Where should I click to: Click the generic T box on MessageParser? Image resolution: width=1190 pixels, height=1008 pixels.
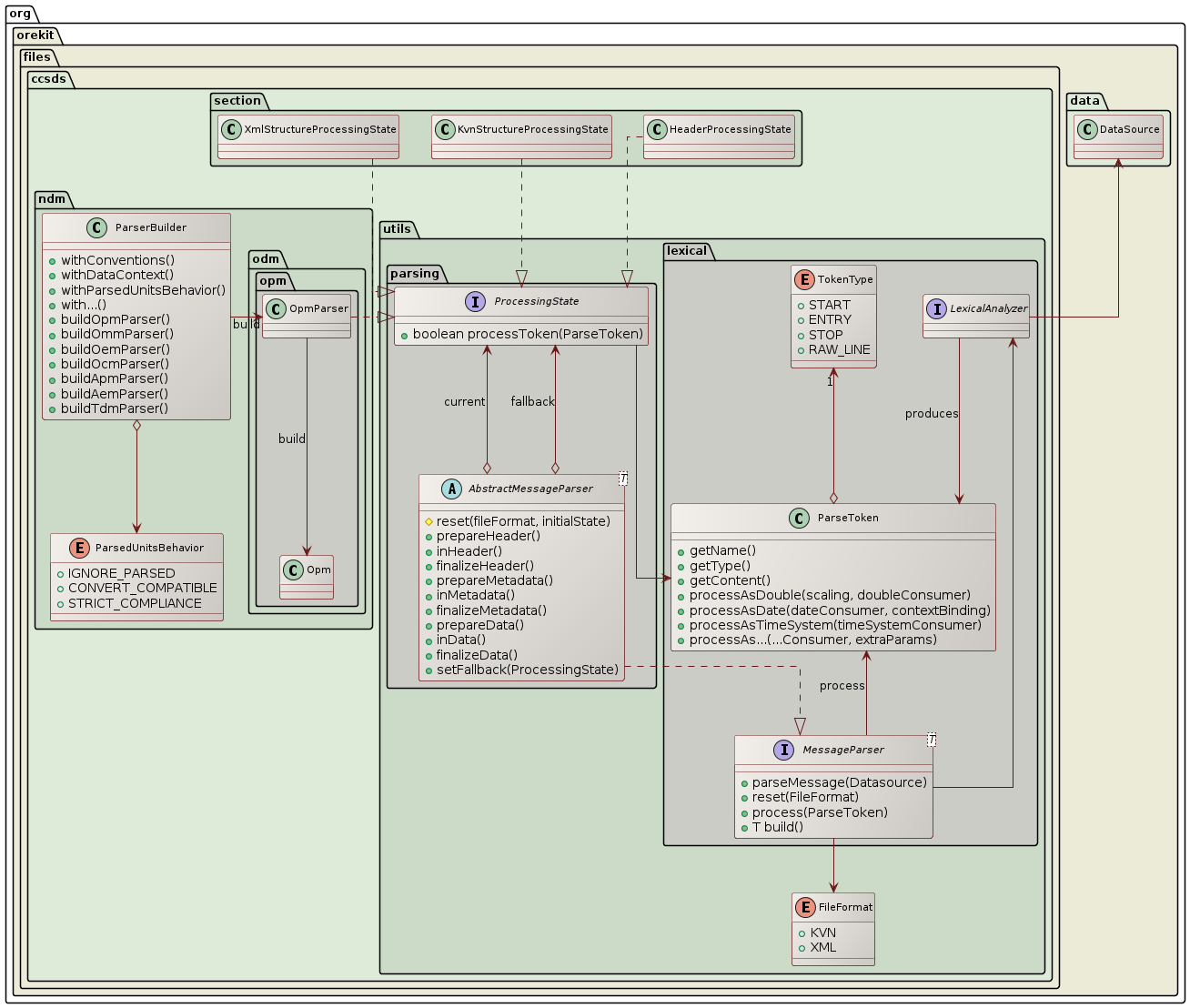tap(932, 740)
